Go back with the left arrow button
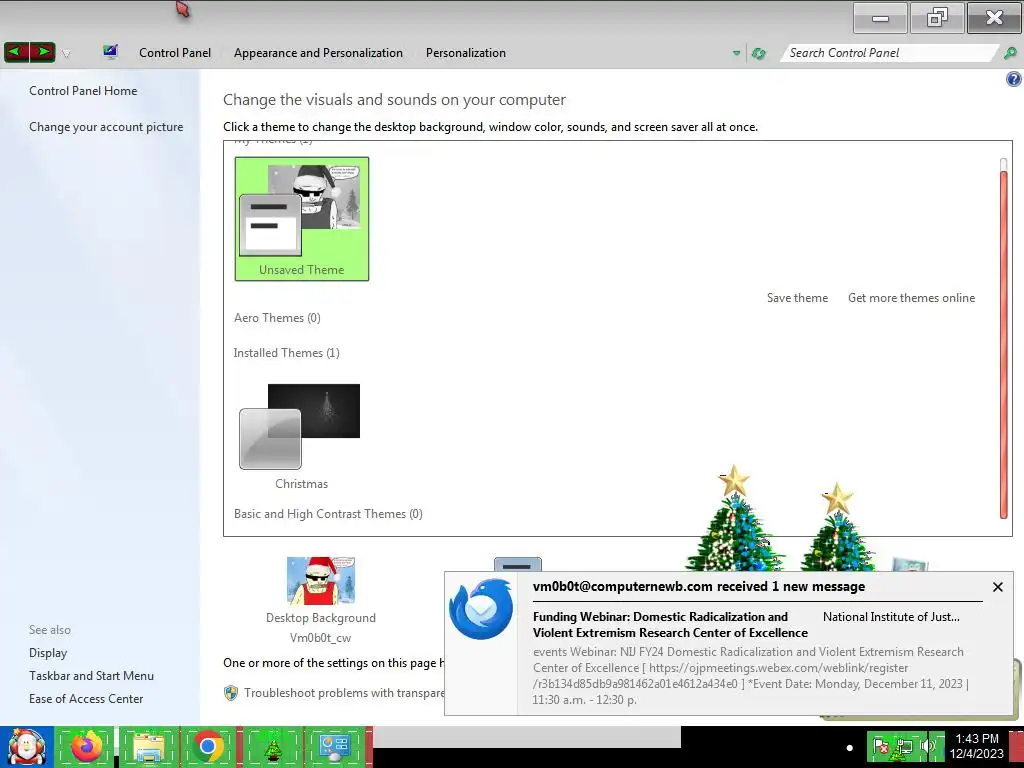 click(x=16, y=52)
